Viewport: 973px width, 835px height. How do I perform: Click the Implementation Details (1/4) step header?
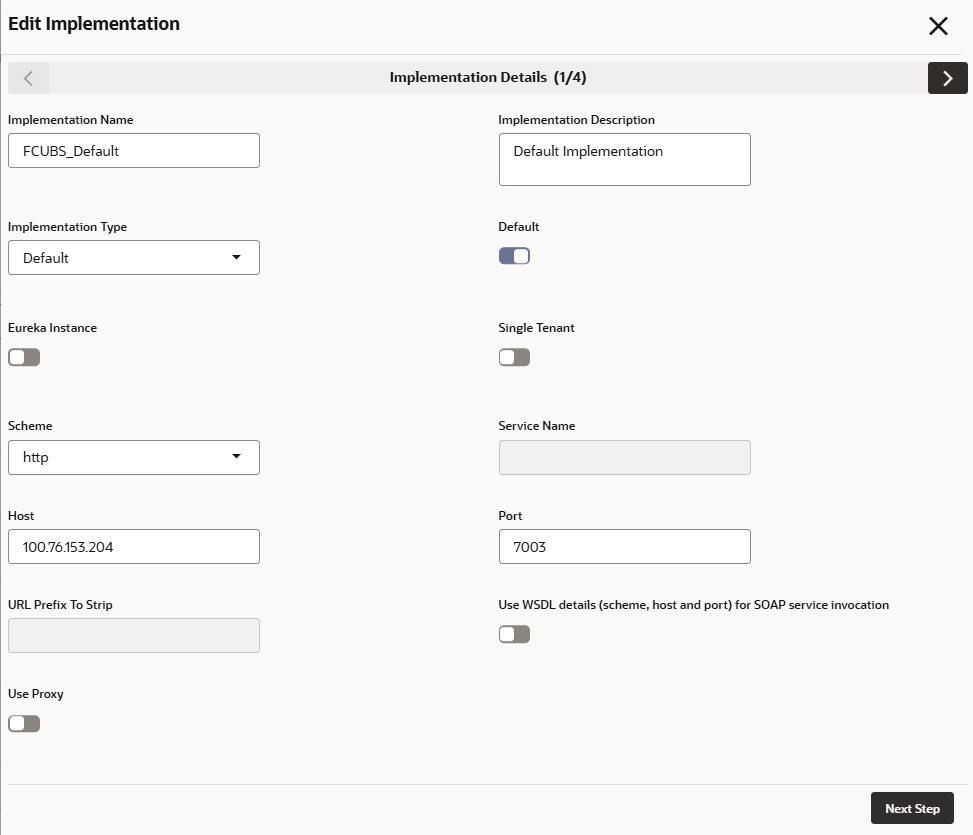coord(494,77)
